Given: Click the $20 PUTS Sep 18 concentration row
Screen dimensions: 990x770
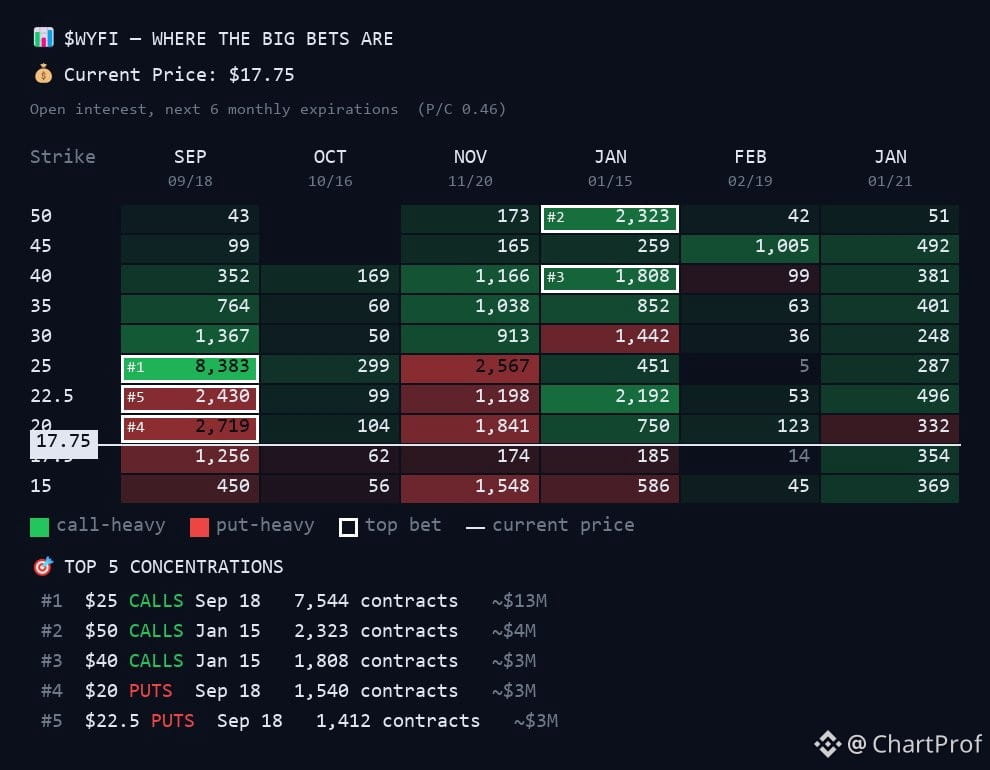Looking at the screenshot, I should coord(289,691).
